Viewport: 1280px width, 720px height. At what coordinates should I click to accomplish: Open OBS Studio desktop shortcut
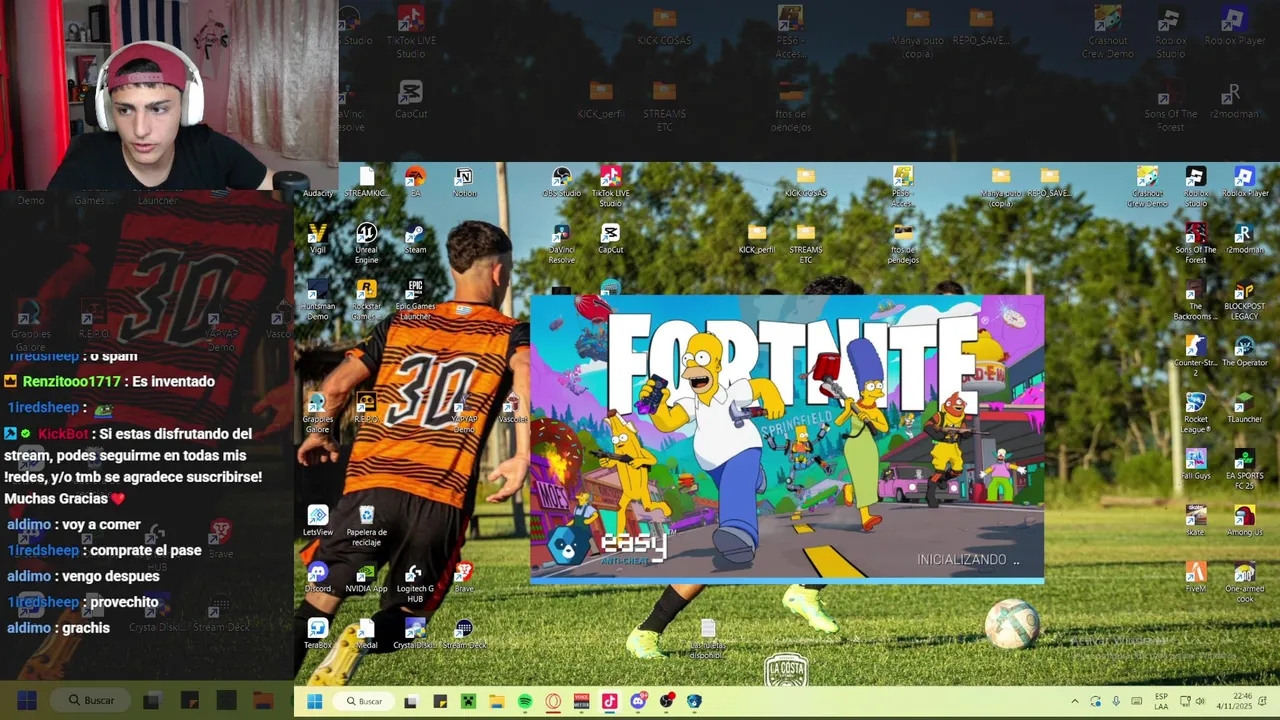562,182
